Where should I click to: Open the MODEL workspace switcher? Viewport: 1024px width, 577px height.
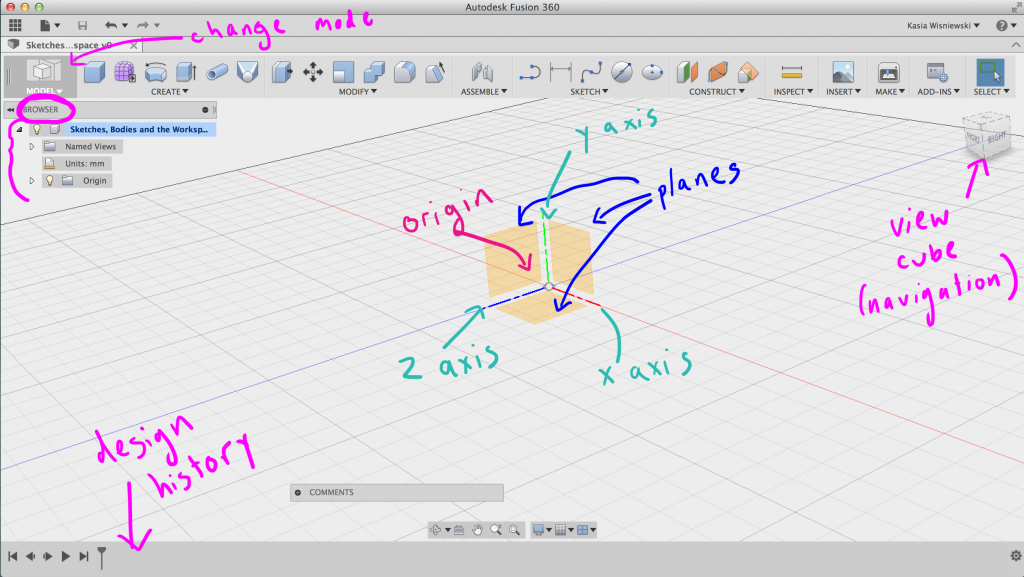[40, 90]
